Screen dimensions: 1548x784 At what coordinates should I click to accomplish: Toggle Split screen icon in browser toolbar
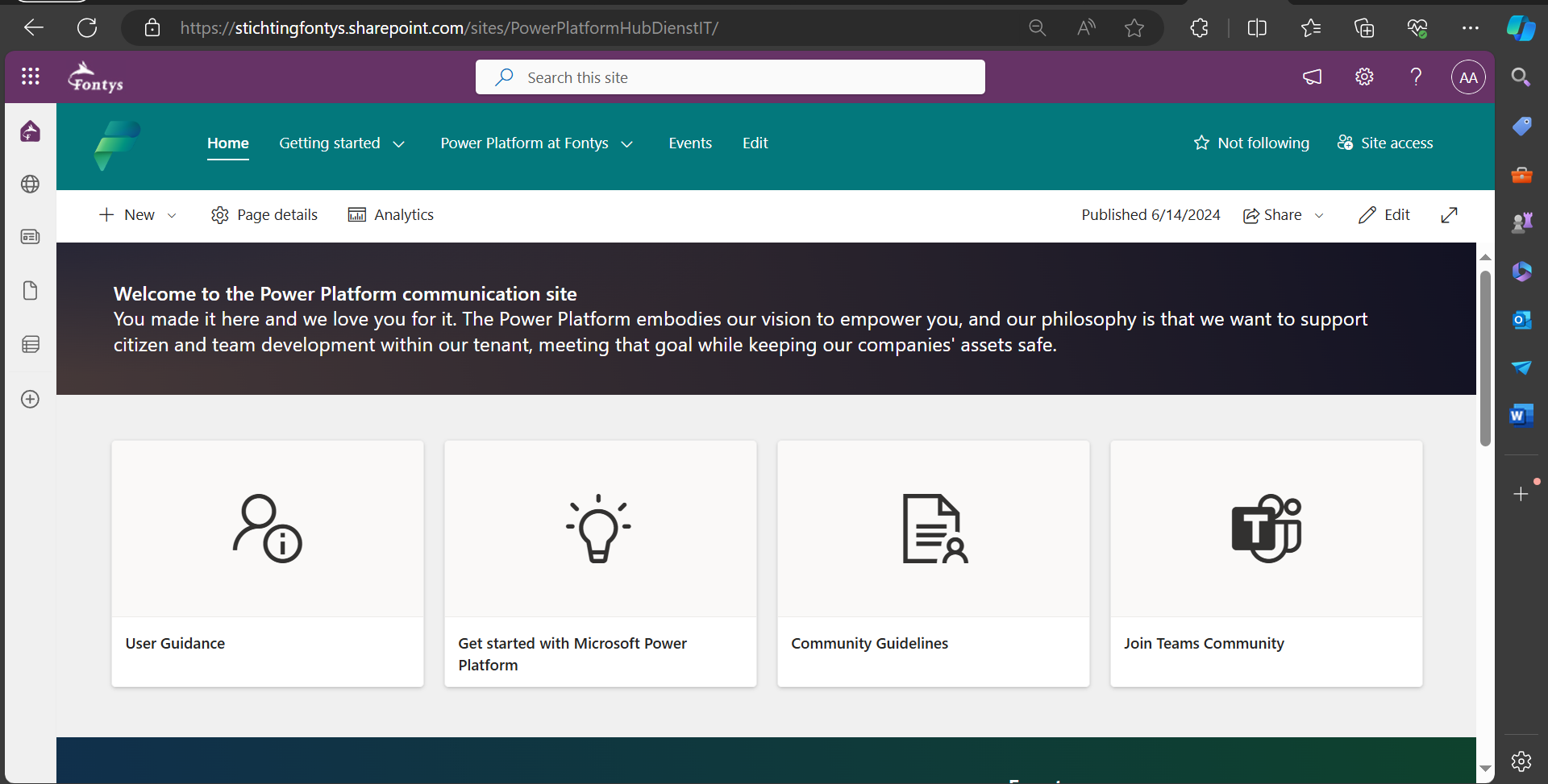tap(1257, 28)
